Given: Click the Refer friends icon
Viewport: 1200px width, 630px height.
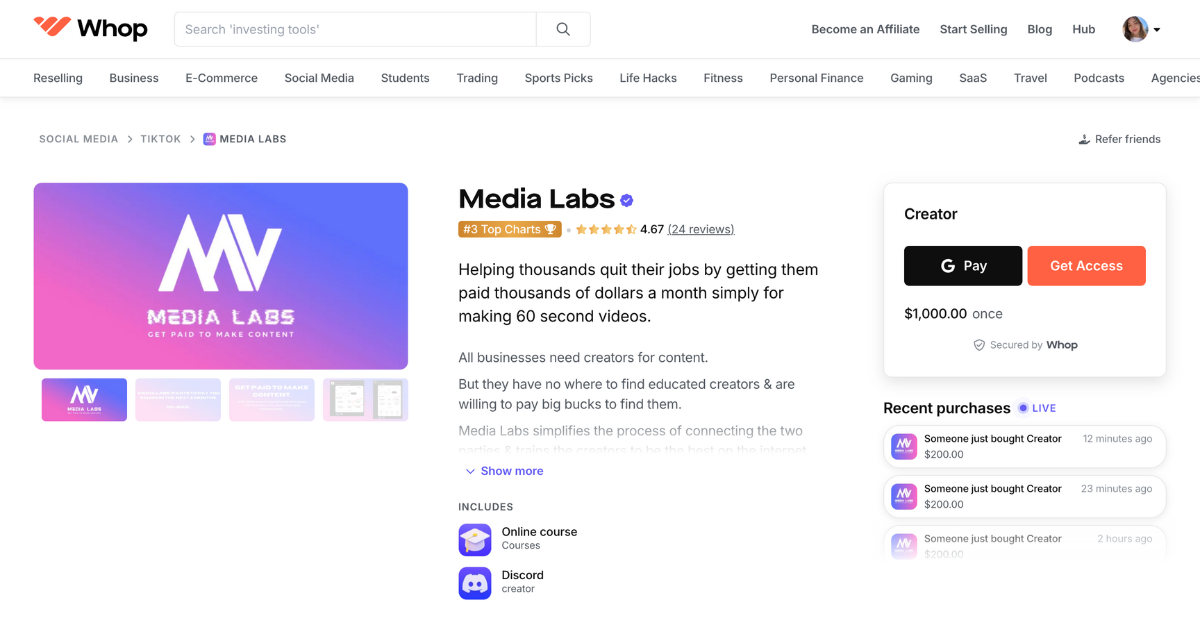Looking at the screenshot, I should [1083, 139].
